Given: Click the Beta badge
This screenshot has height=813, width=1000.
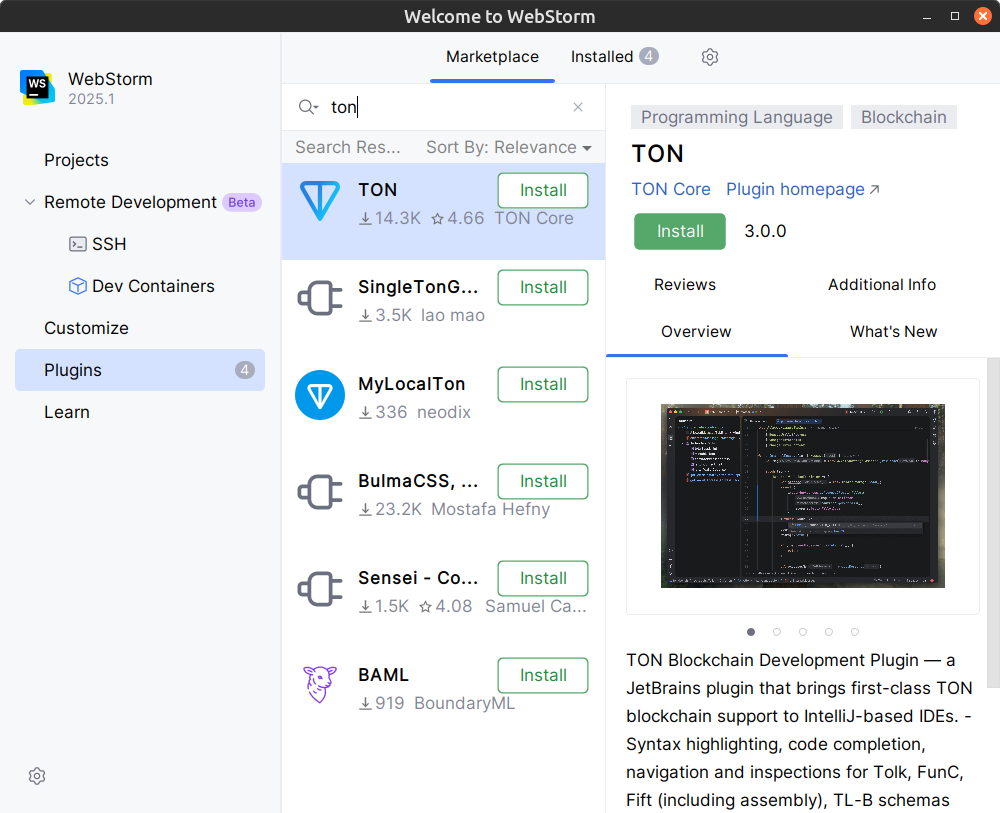Looking at the screenshot, I should tap(242, 202).
